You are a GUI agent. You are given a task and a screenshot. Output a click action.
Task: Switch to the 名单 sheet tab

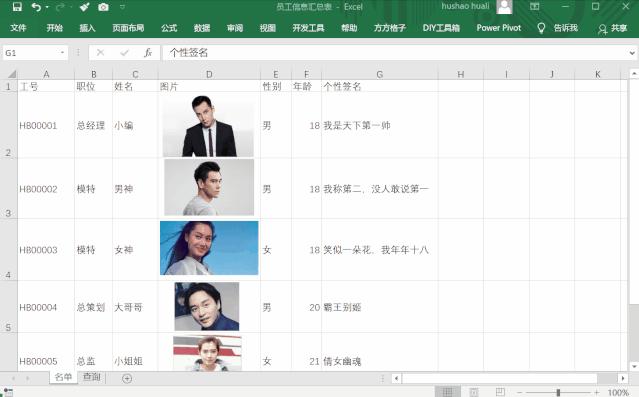click(x=63, y=377)
